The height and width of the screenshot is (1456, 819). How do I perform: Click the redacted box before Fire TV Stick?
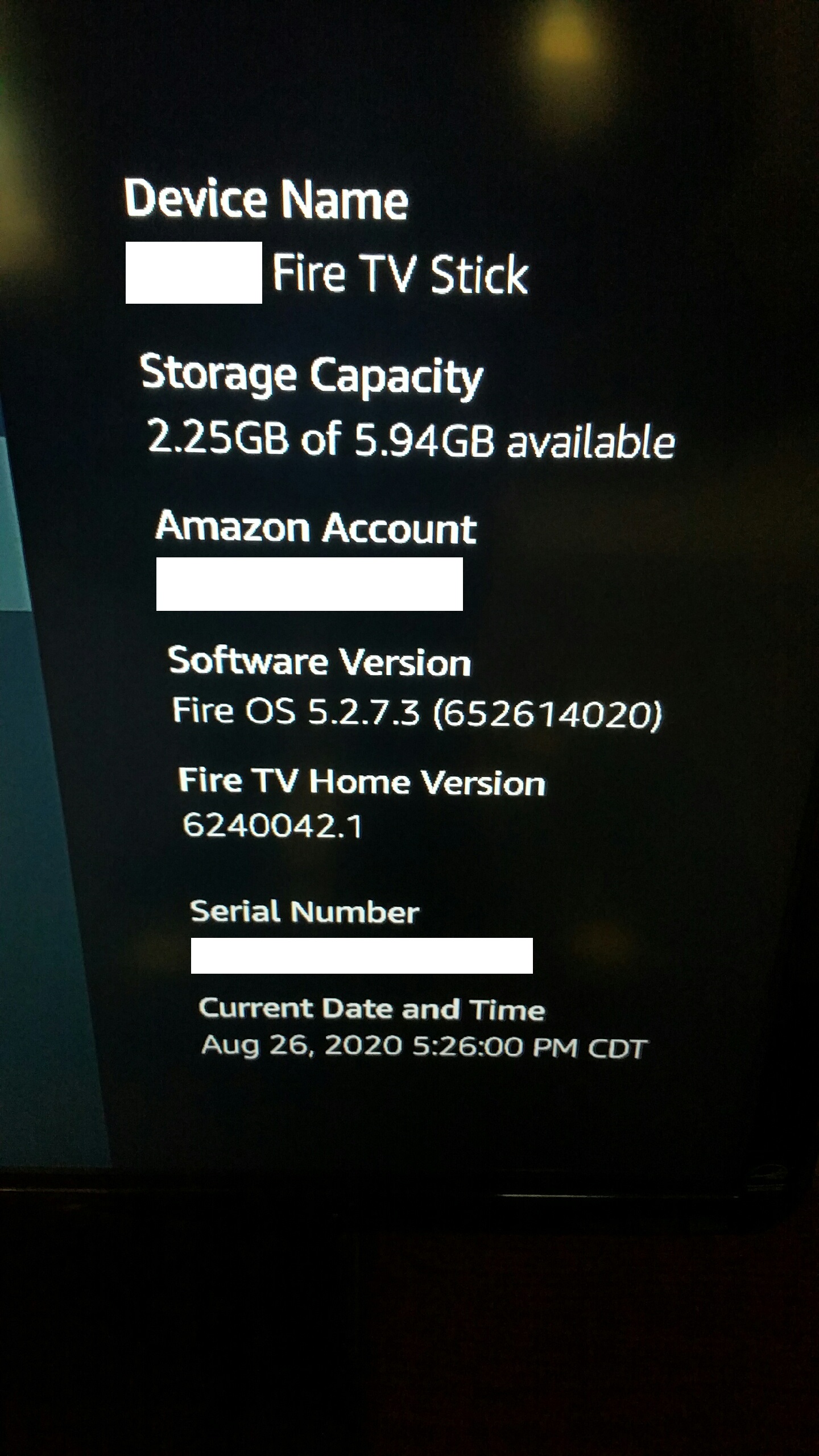[193, 272]
